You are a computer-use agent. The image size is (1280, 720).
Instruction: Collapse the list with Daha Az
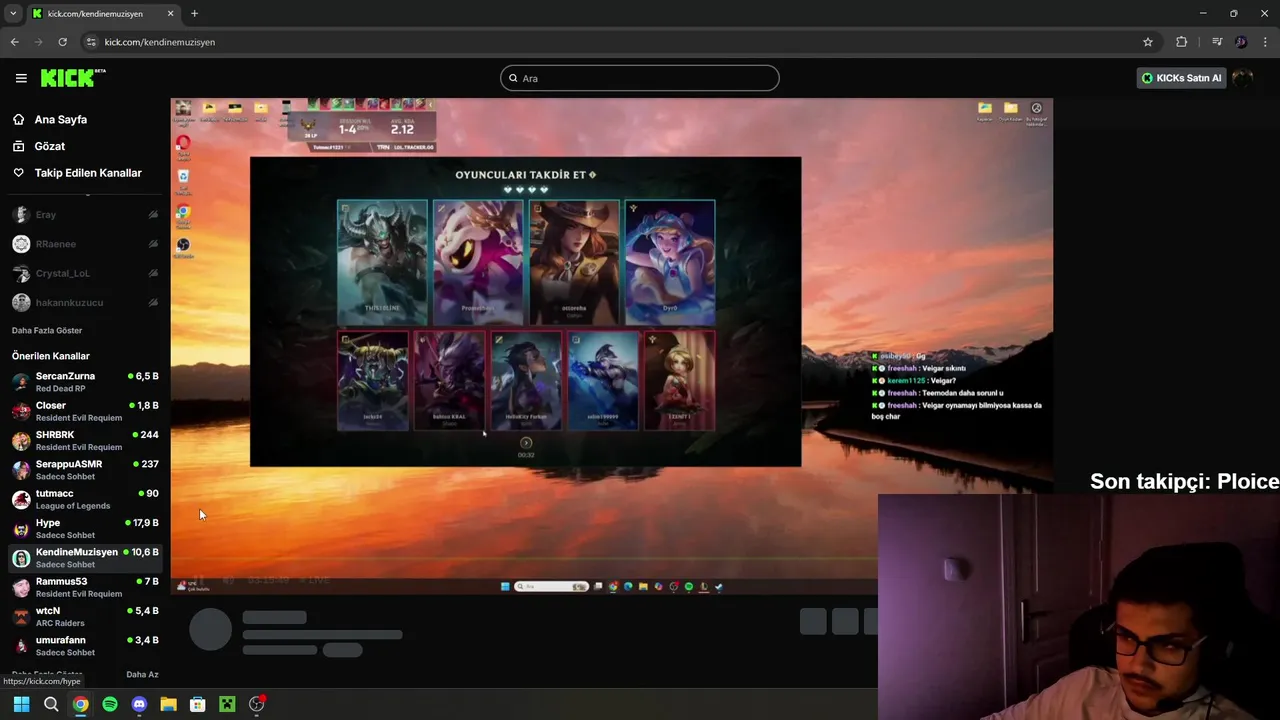[142, 674]
